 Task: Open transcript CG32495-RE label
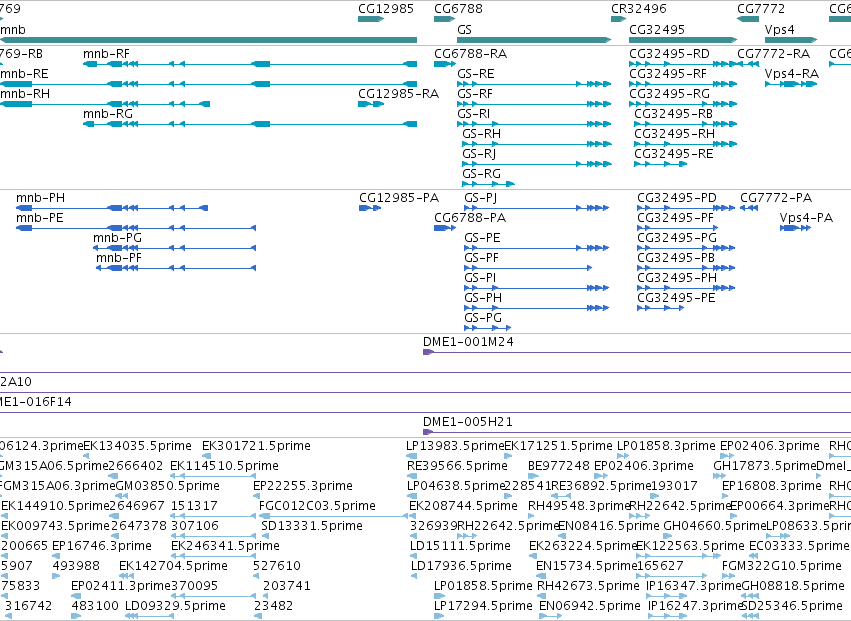coord(674,154)
